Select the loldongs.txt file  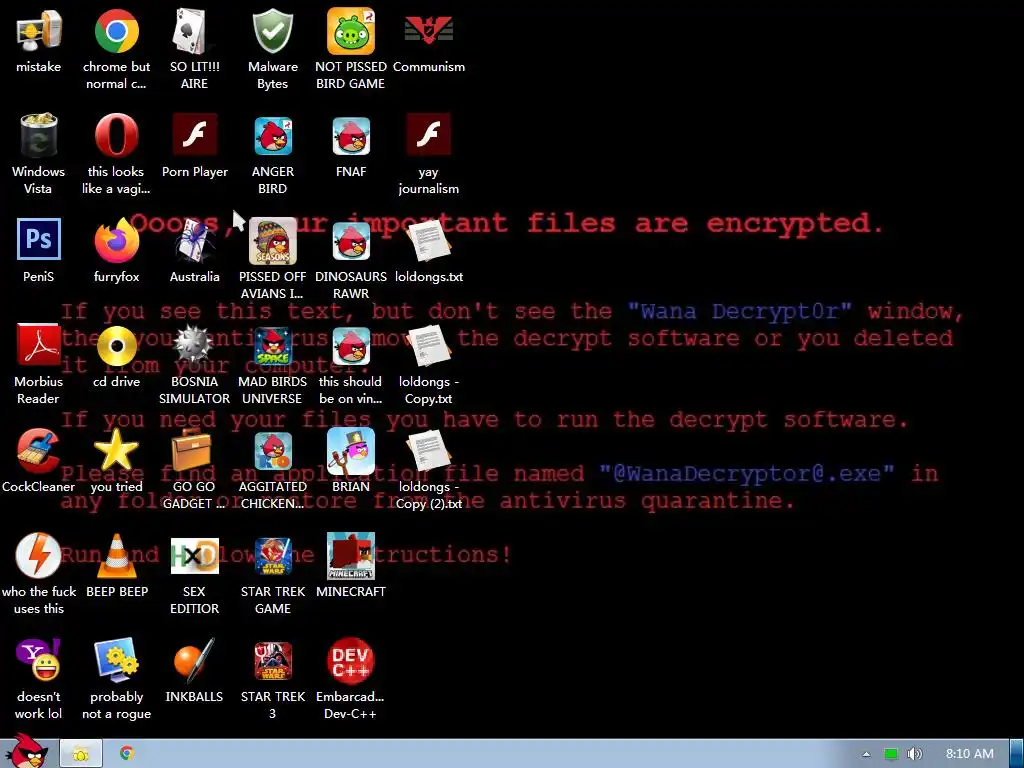[428, 241]
